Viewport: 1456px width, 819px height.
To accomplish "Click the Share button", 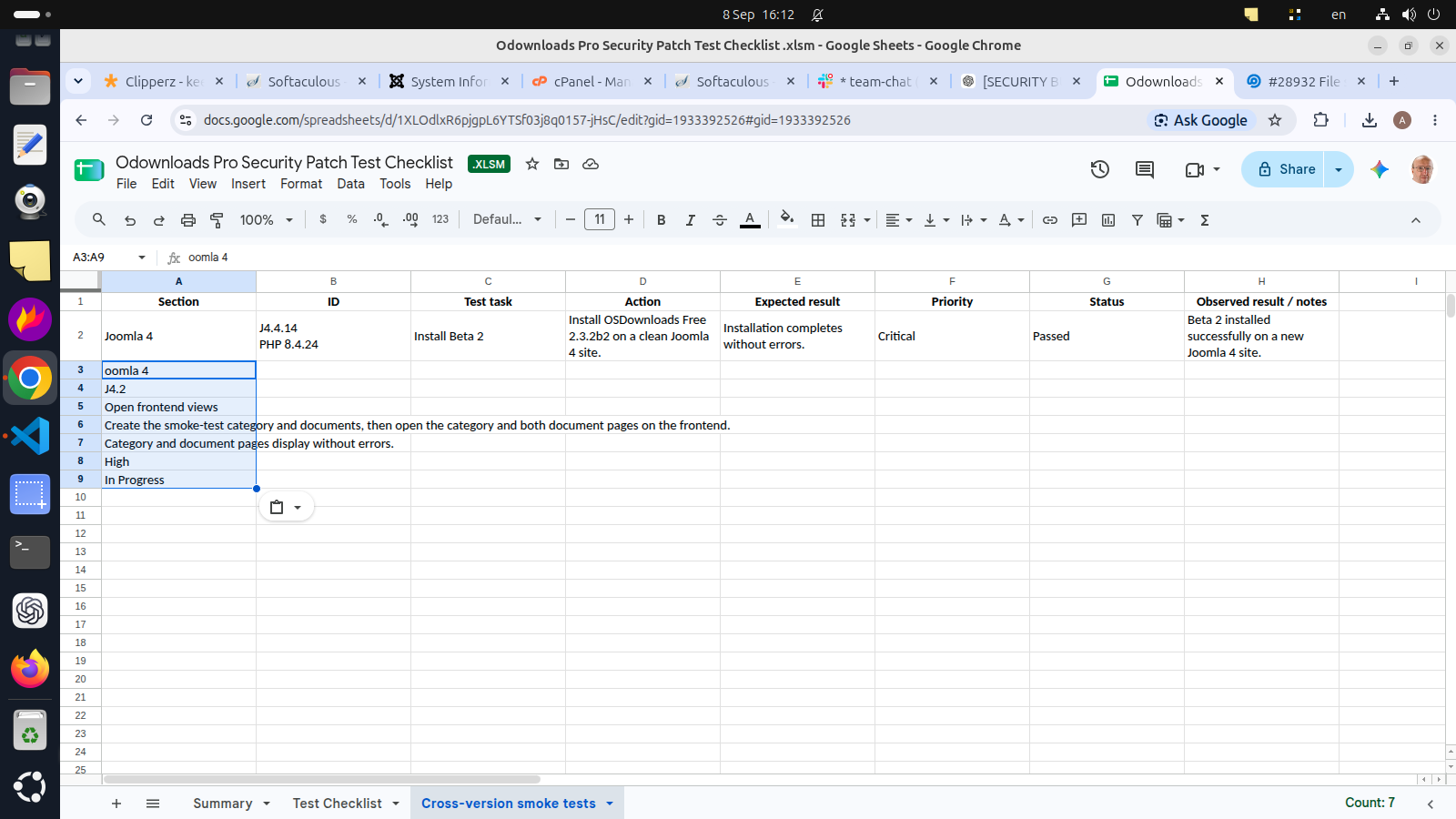I will pos(1286,169).
